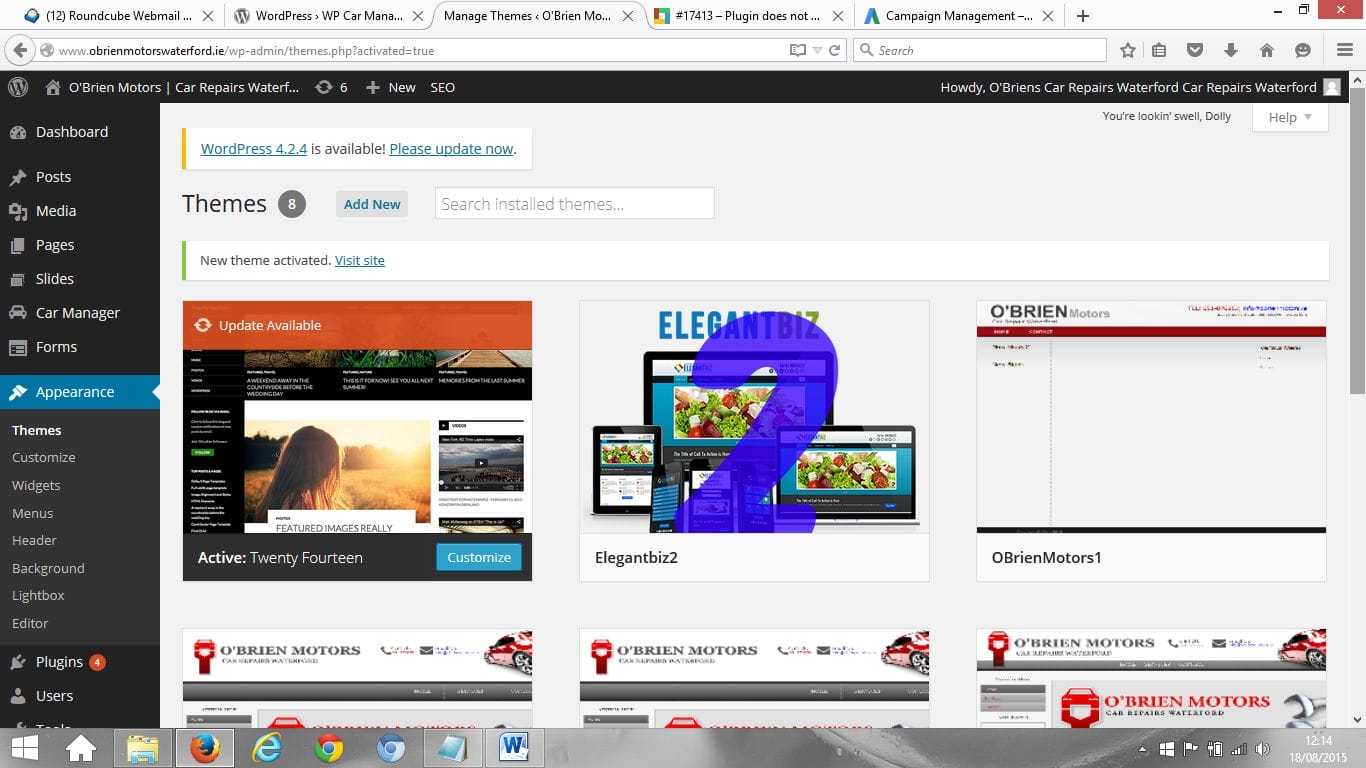Expand the Help dropdown panel
This screenshot has height=768, width=1366.
1290,117
